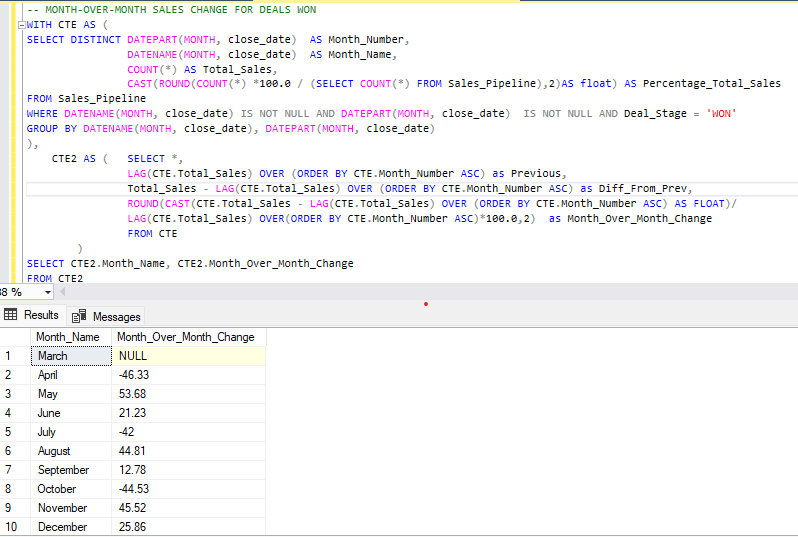This screenshot has width=798, height=537.
Task: Click the Diff_From_Prev alias in the query
Action: point(642,189)
